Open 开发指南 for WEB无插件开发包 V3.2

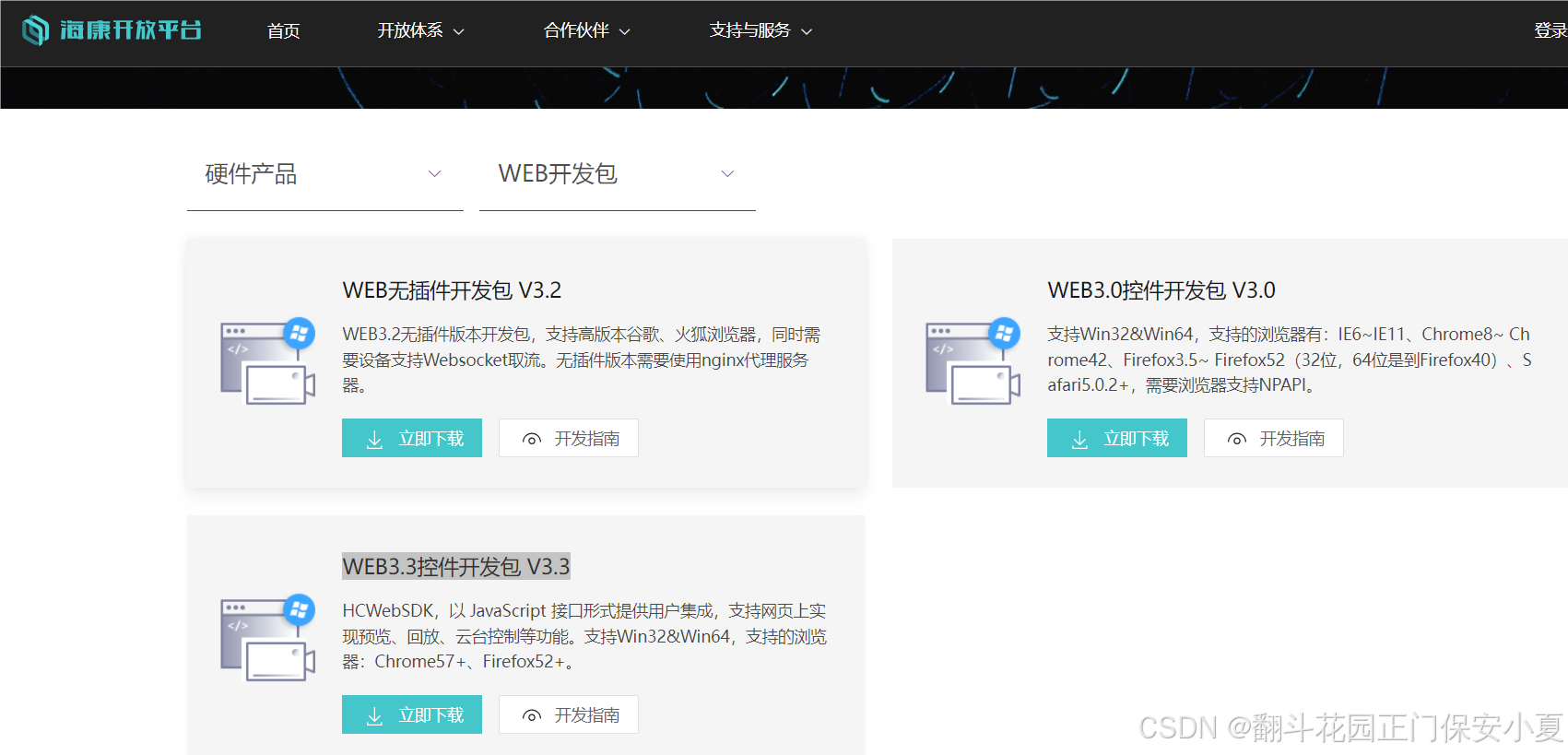(x=569, y=438)
